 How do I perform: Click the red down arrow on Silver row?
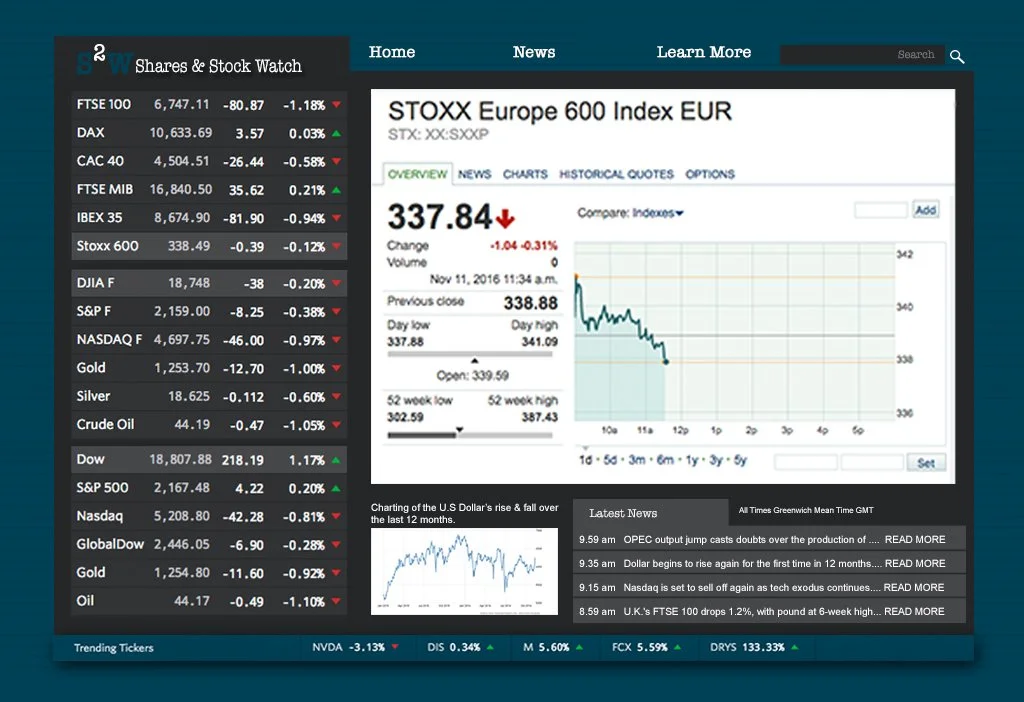coord(336,396)
